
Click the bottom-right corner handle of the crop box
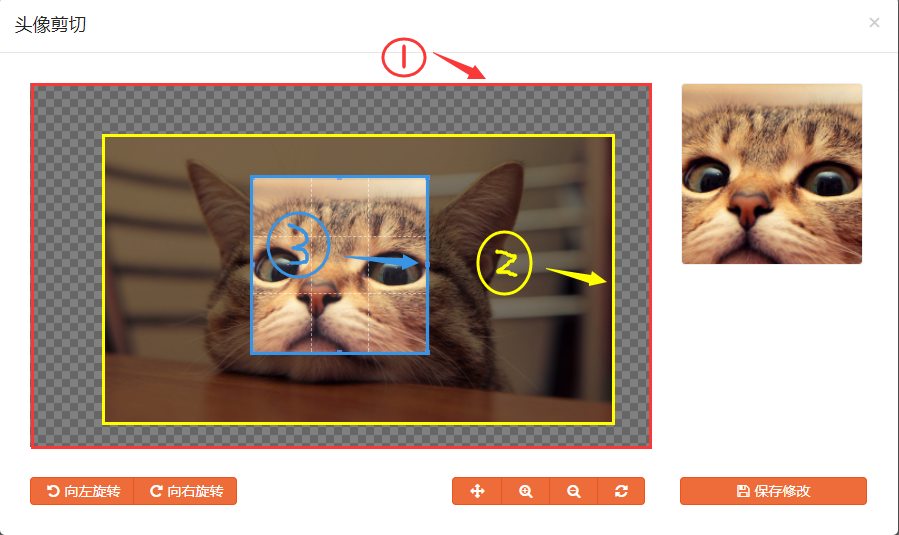click(428, 352)
